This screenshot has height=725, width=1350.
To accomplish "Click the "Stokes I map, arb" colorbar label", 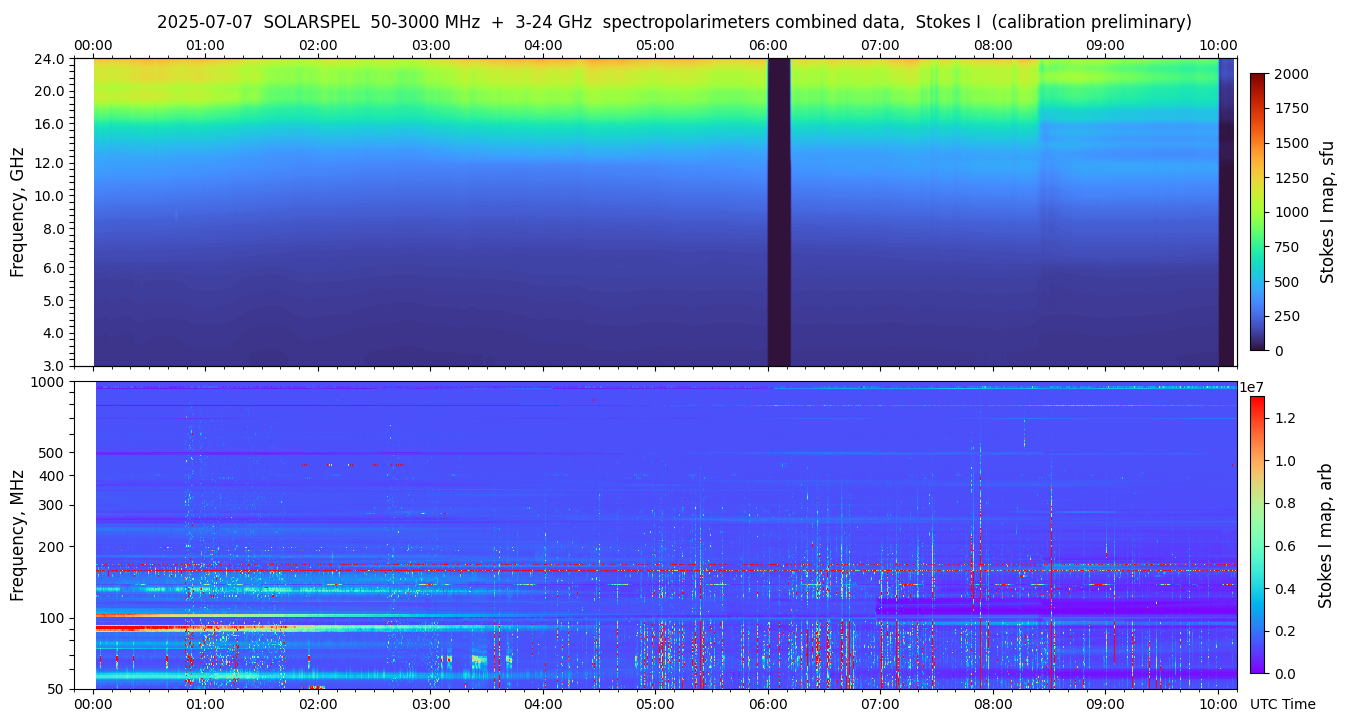I will [1325, 535].
